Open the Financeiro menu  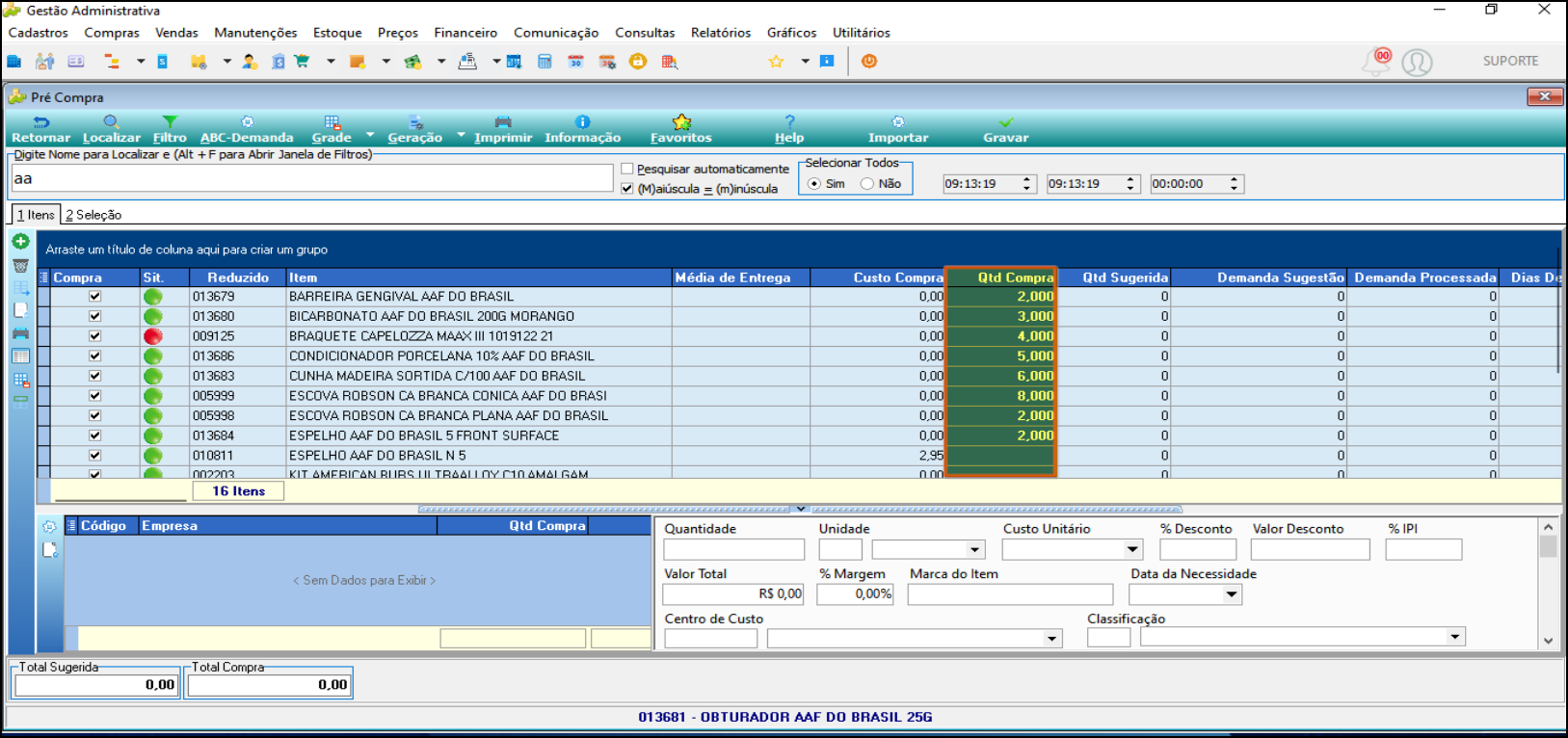click(x=465, y=33)
